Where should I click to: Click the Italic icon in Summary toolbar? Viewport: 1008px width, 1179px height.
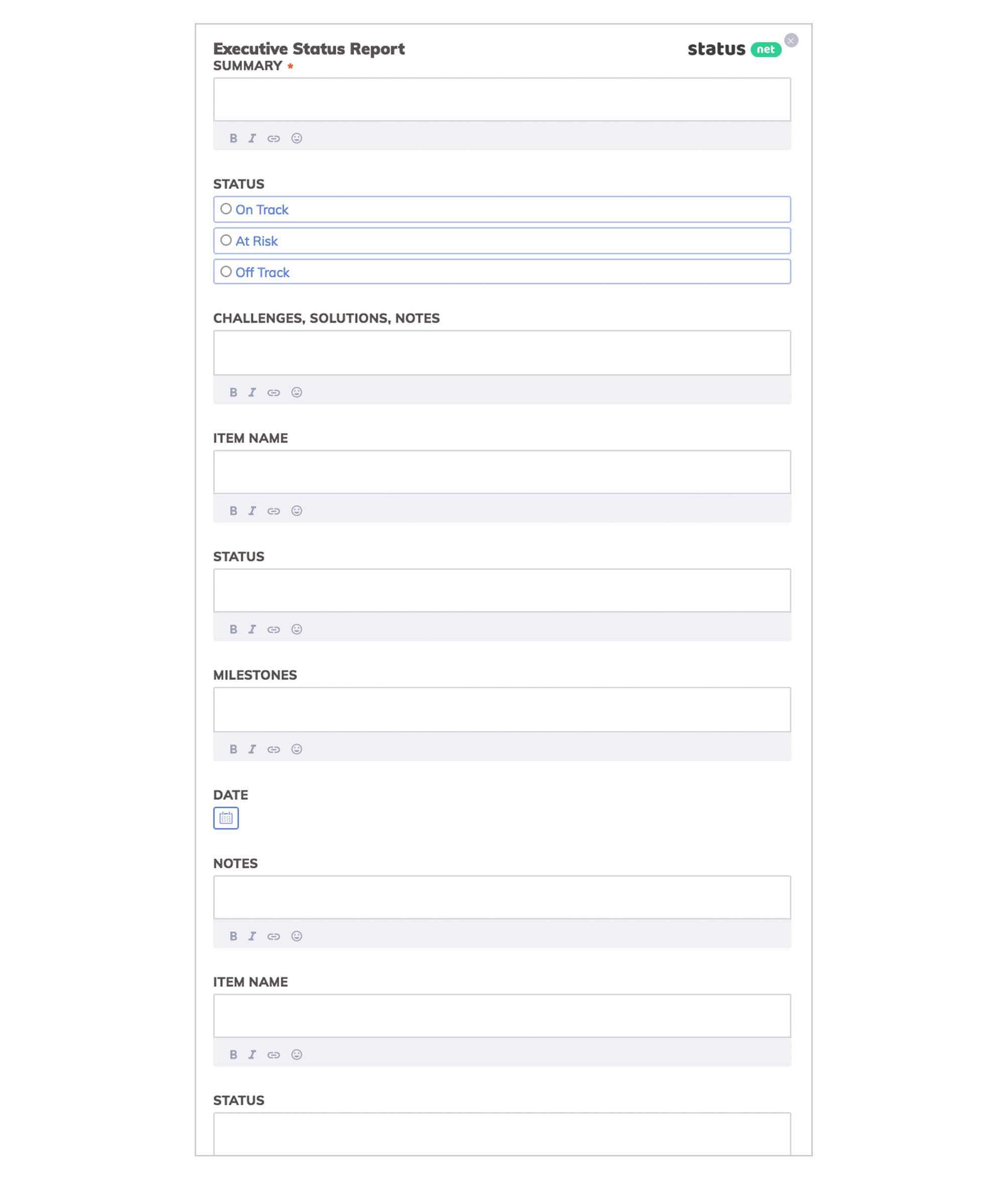(252, 138)
